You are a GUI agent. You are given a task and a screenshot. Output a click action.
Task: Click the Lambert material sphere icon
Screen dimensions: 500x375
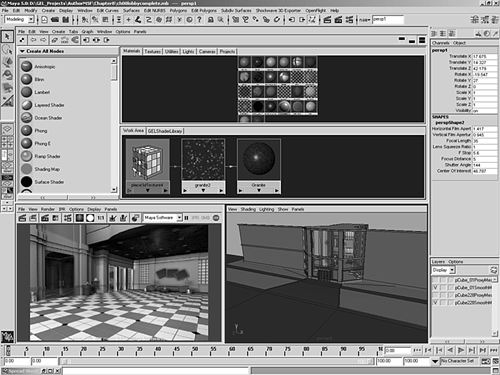[x=26, y=92]
